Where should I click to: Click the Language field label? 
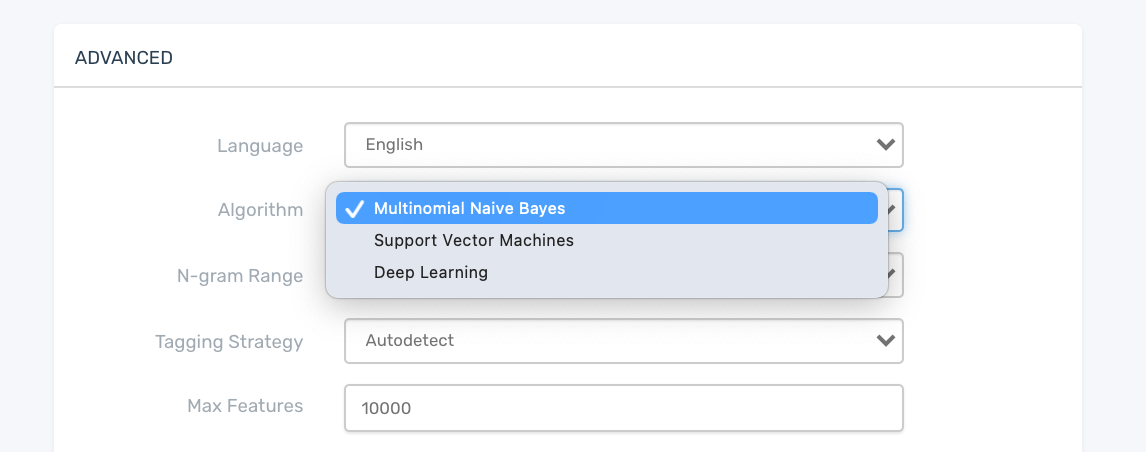[260, 146]
